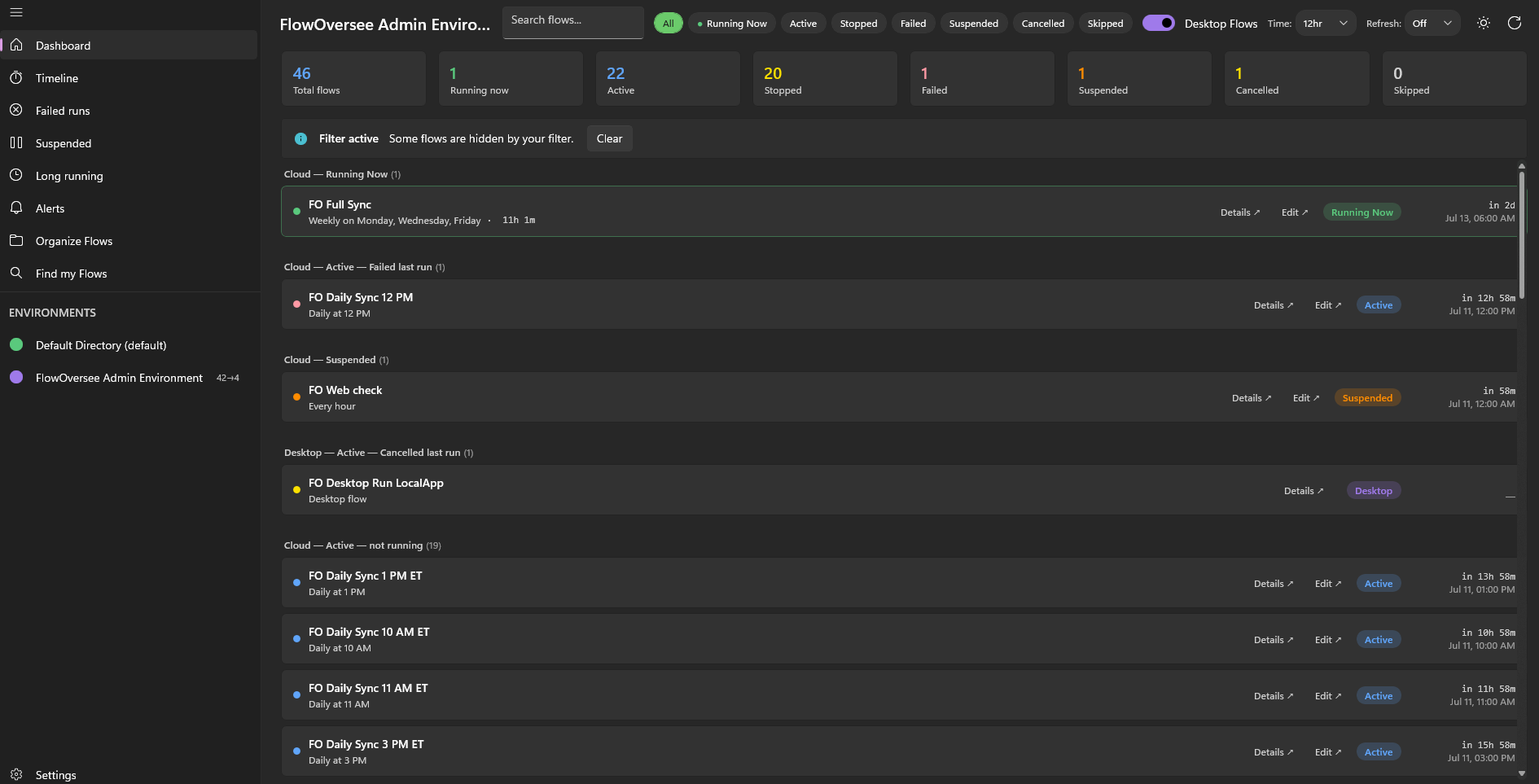Select the Running Now filter chip

pyautogui.click(x=732, y=23)
